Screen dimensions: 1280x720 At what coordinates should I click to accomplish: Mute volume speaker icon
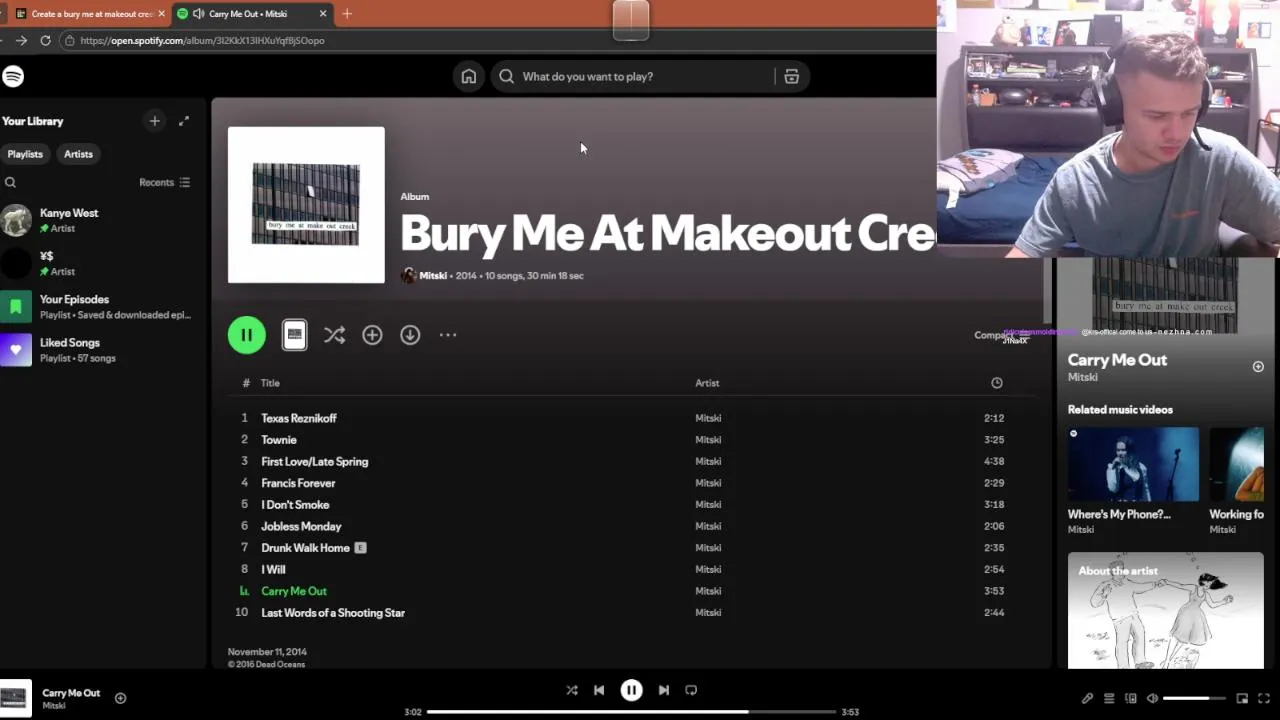tap(1152, 698)
